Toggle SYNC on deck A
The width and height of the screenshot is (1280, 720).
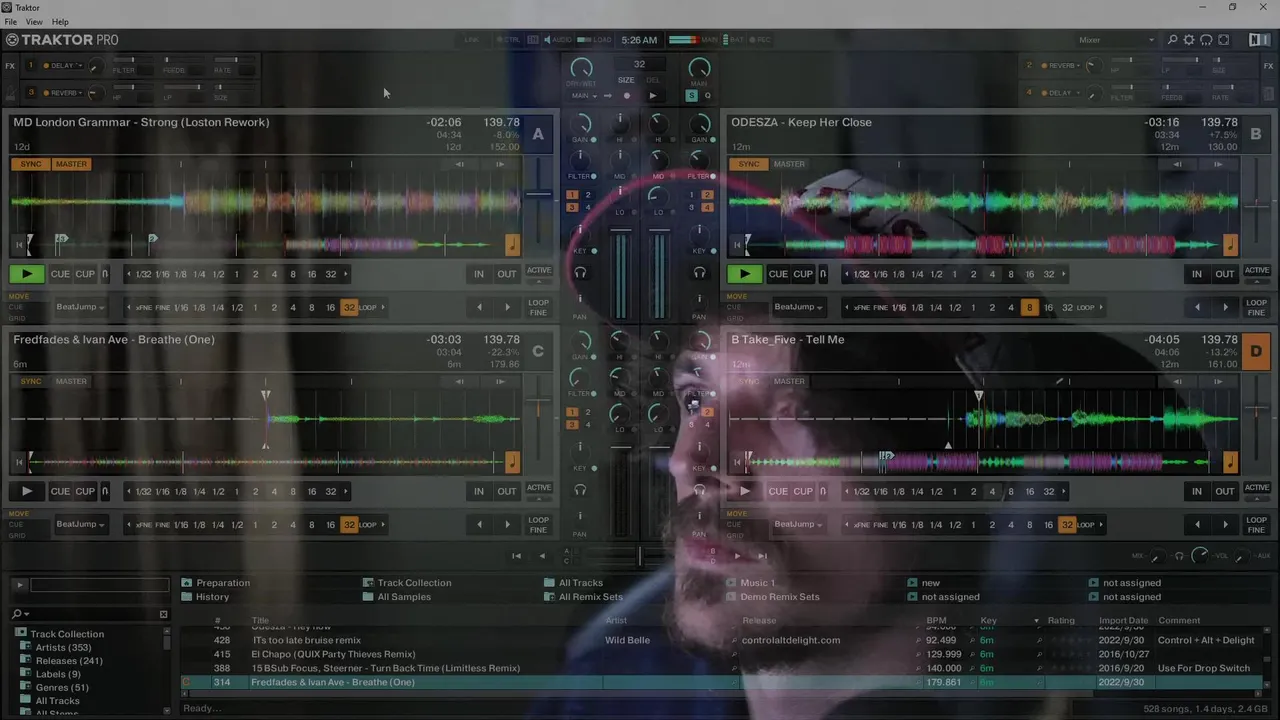coord(31,164)
